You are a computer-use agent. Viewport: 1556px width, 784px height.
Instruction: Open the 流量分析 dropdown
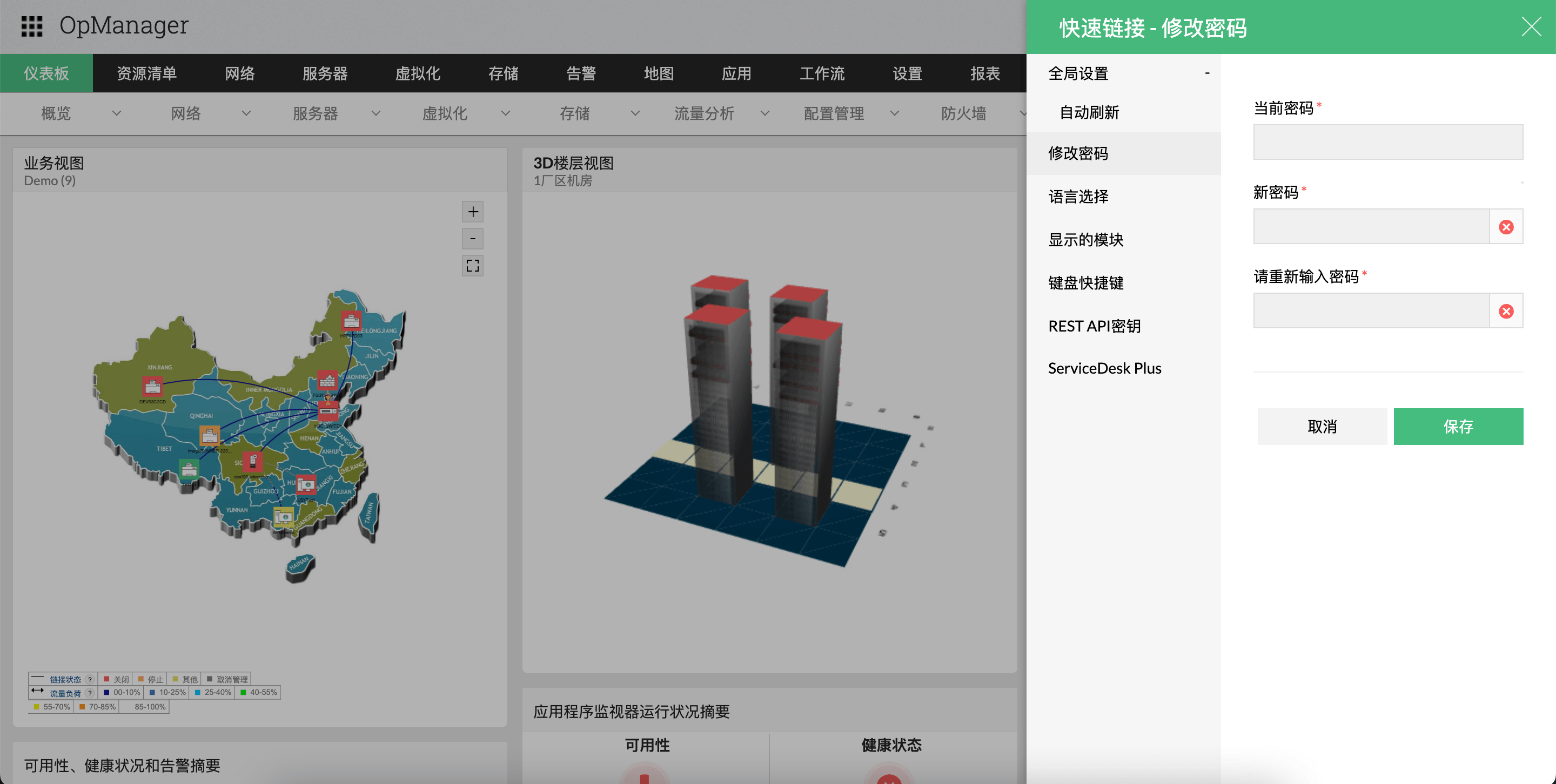pos(764,113)
